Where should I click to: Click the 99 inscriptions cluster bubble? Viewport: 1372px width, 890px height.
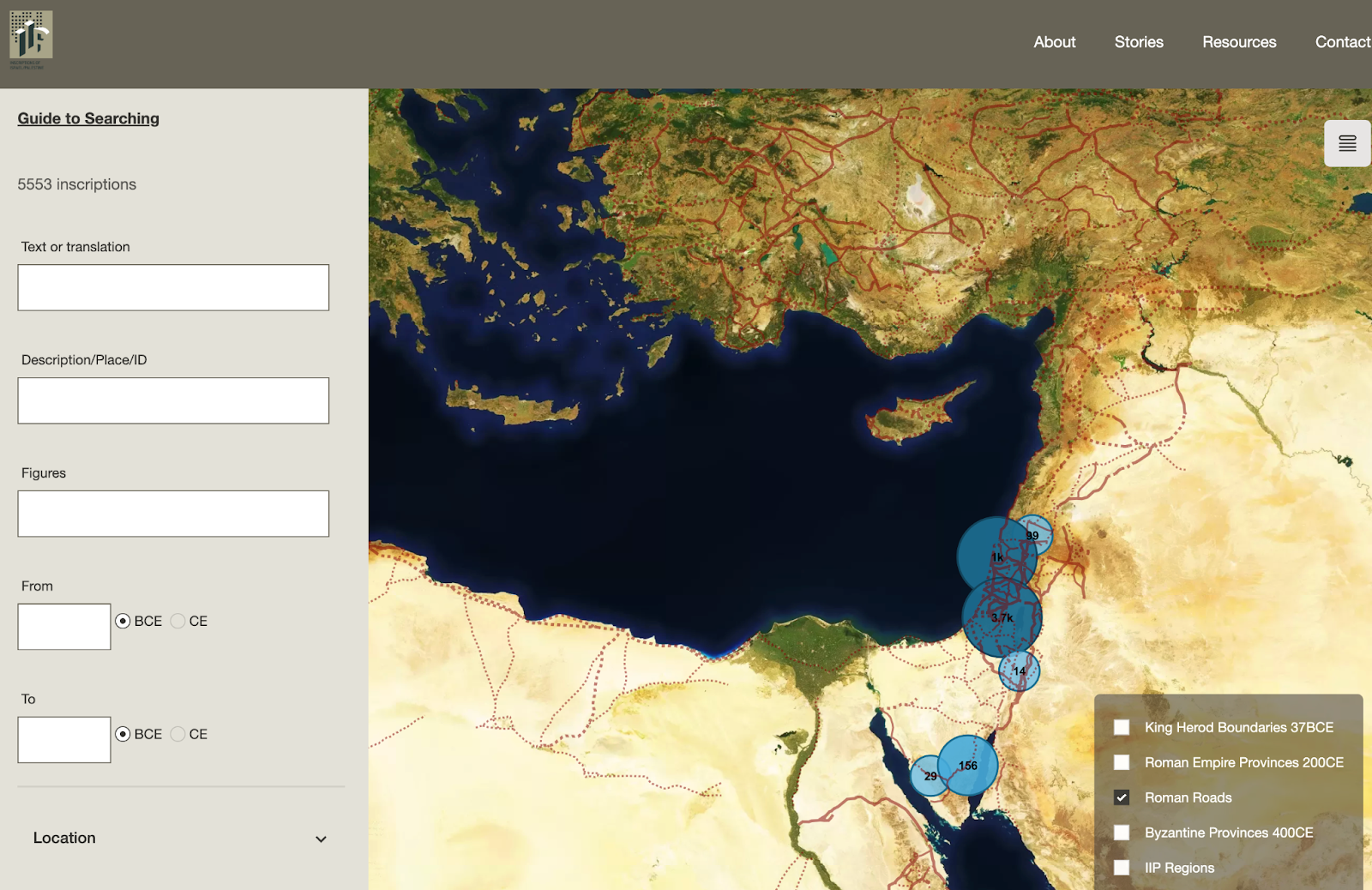(x=1035, y=534)
